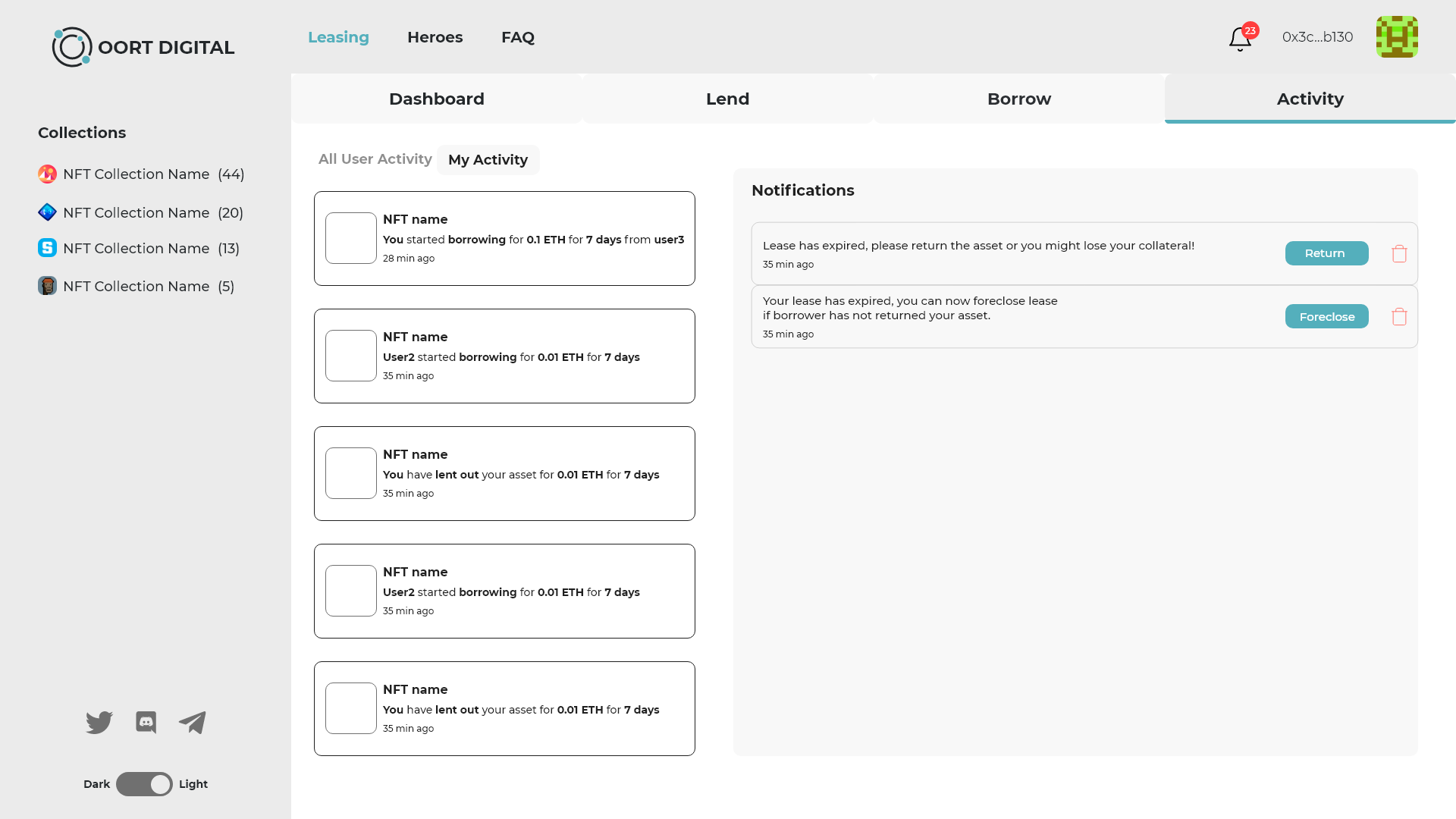Open the FAQ page
This screenshot has width=1456, height=819.
point(518,37)
